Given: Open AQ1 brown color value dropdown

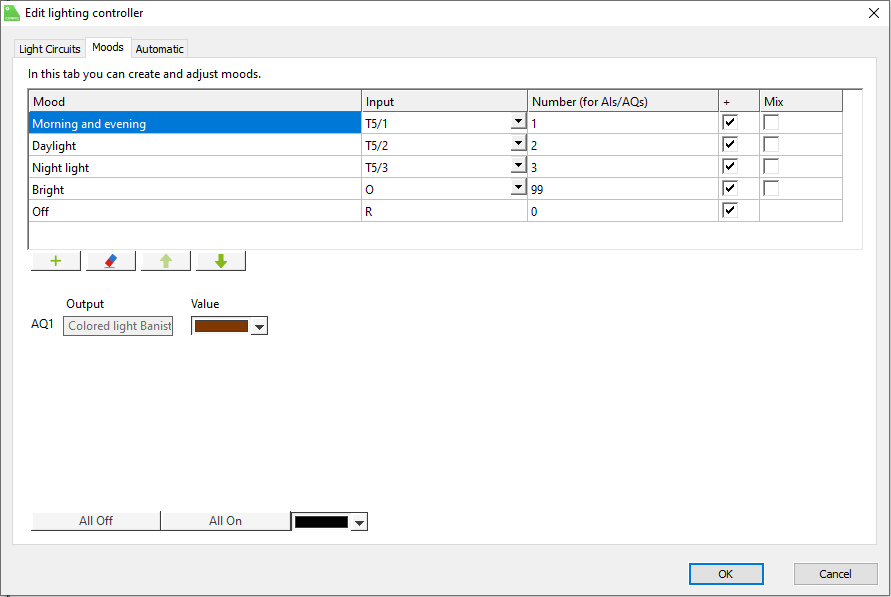Looking at the screenshot, I should pos(259,326).
